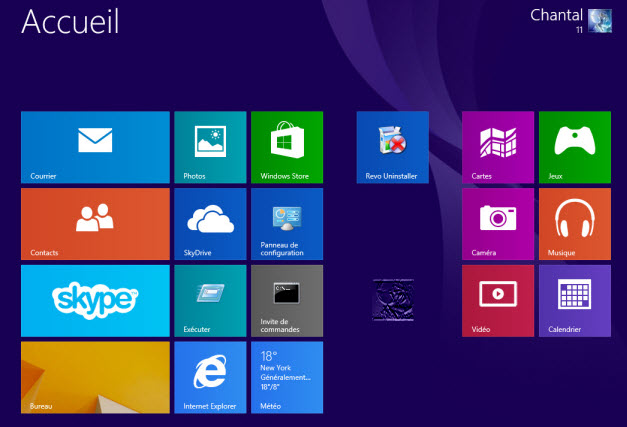Open Panneau de configuration tile
The width and height of the screenshot is (627, 427).
(x=286, y=224)
